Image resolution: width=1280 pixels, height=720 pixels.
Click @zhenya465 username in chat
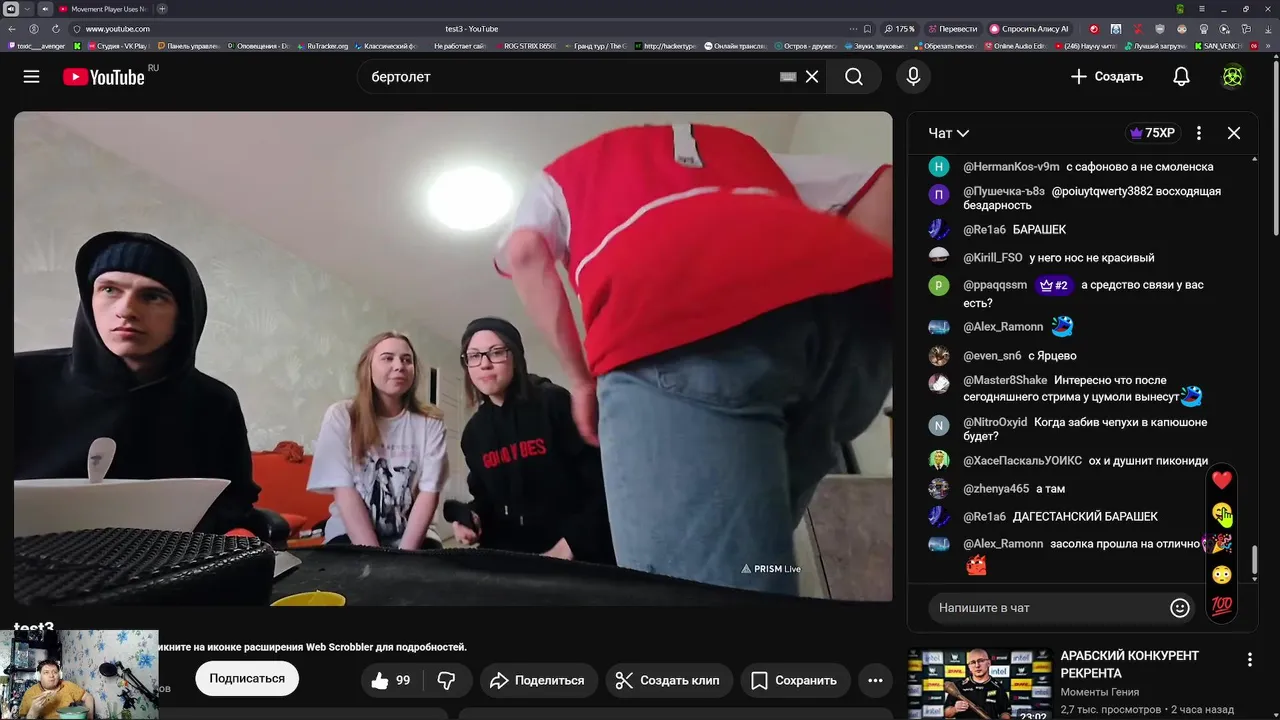point(996,489)
